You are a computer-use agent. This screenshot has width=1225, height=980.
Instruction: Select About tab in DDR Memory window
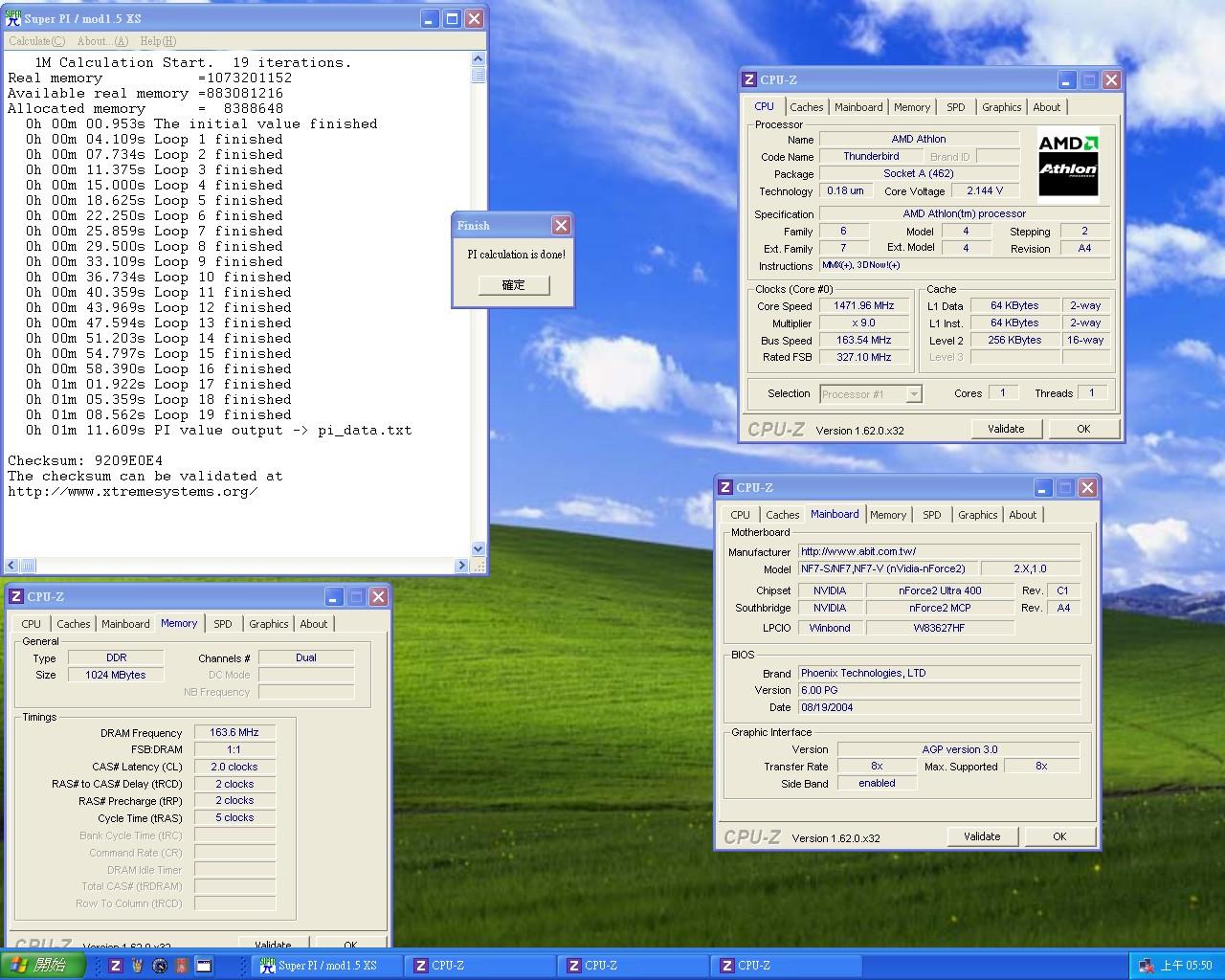coord(313,624)
